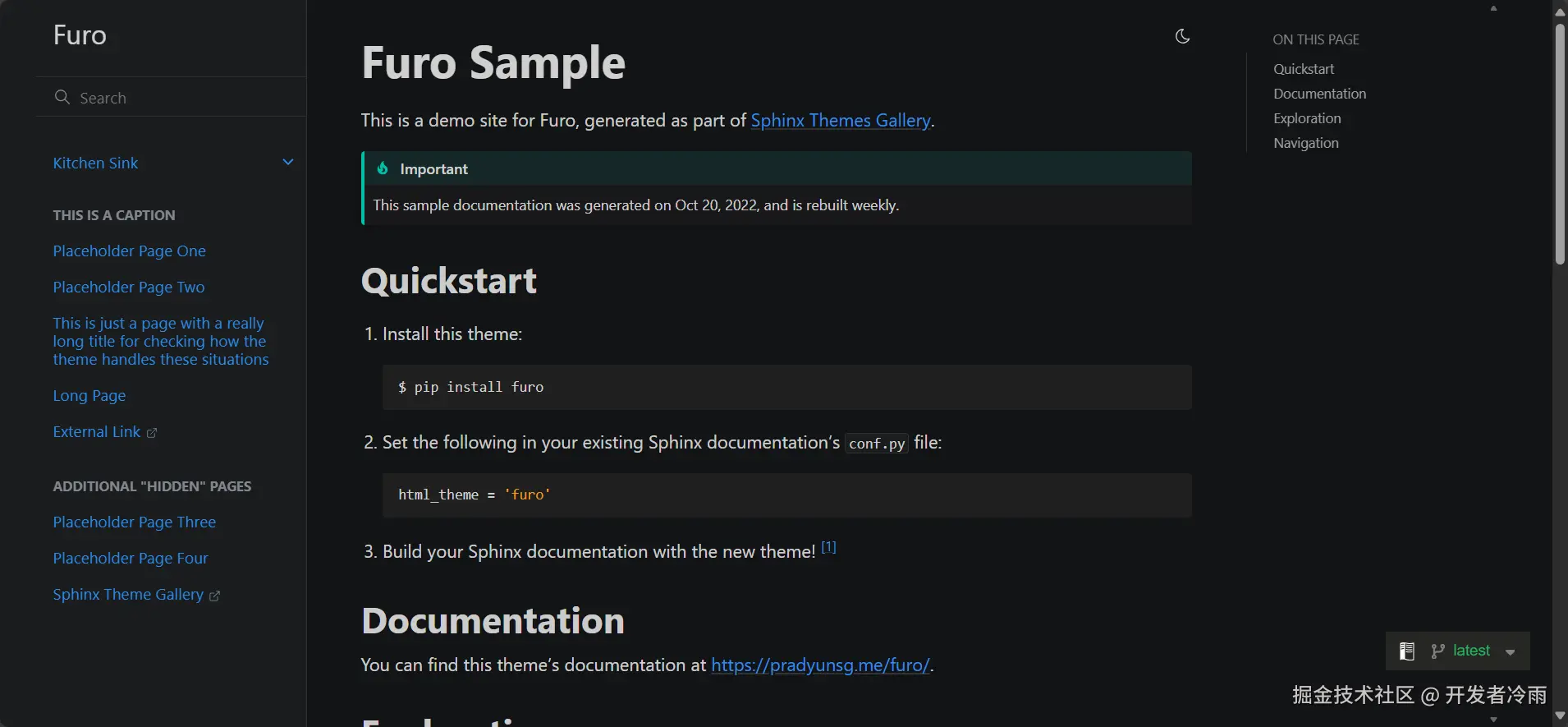Select the latest version label
1568x727 pixels.
pos(1471,651)
